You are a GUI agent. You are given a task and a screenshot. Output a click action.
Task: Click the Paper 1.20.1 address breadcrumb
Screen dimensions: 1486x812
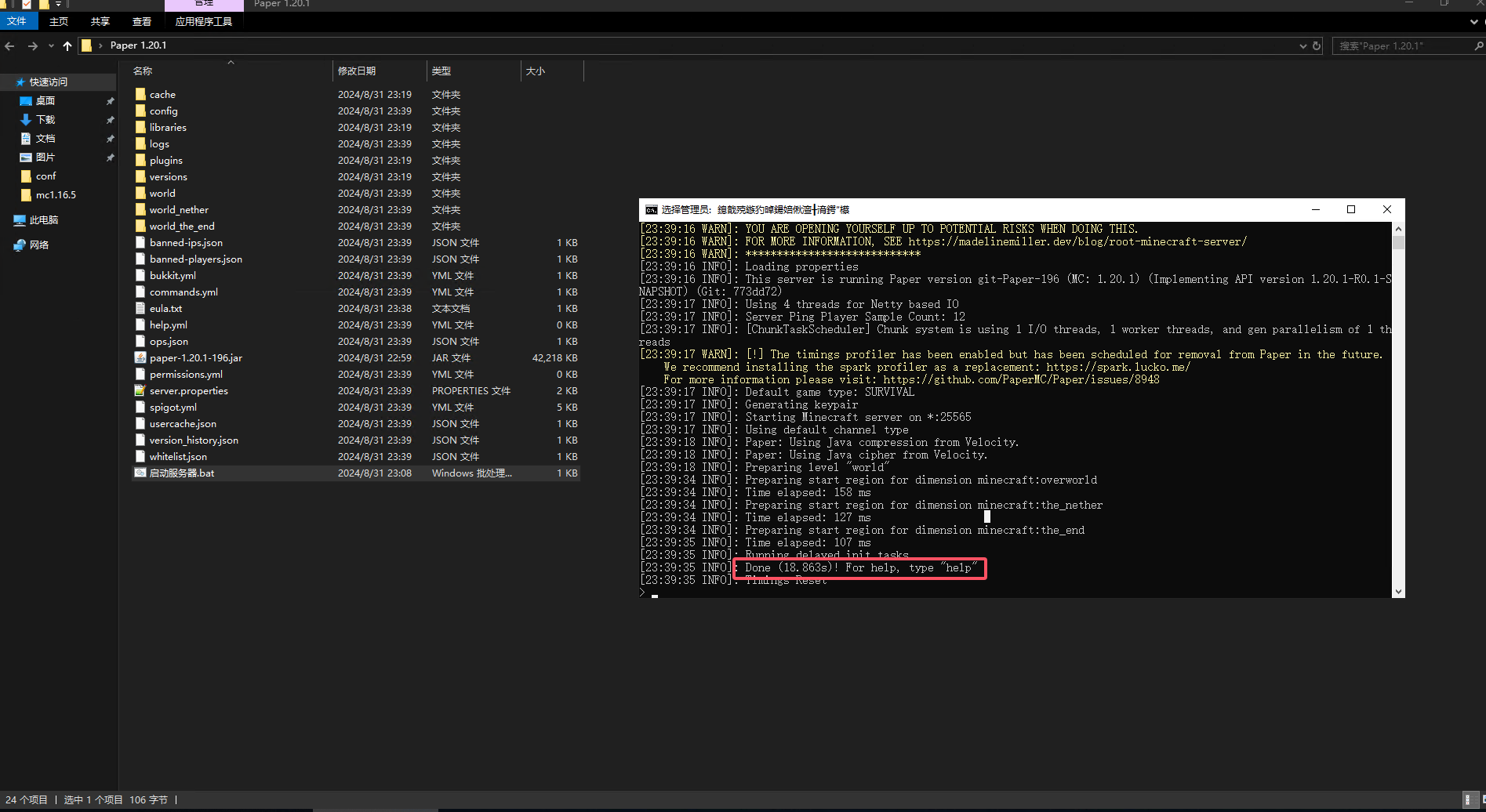point(138,45)
